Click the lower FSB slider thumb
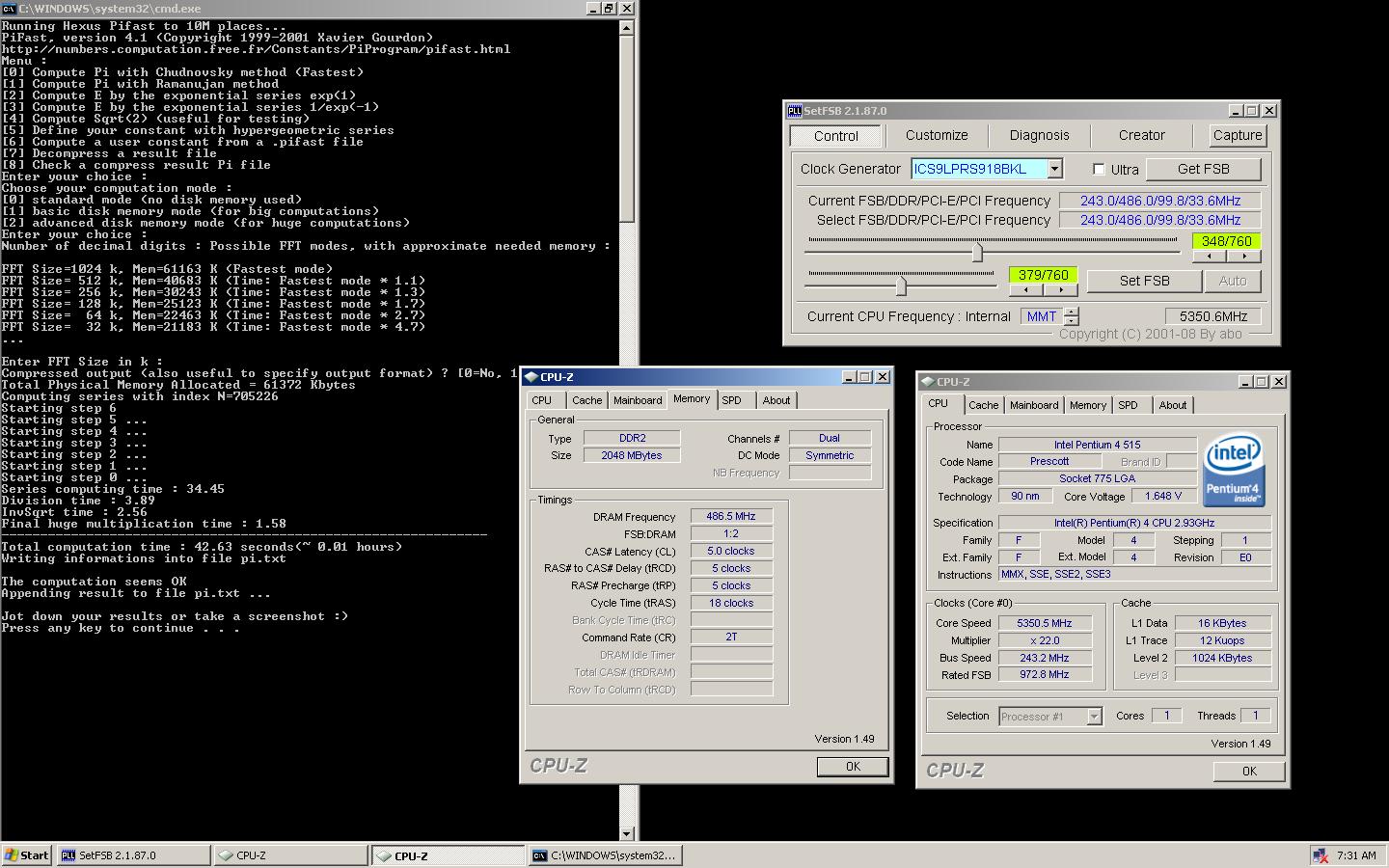The height and width of the screenshot is (868, 1389). [x=901, y=285]
